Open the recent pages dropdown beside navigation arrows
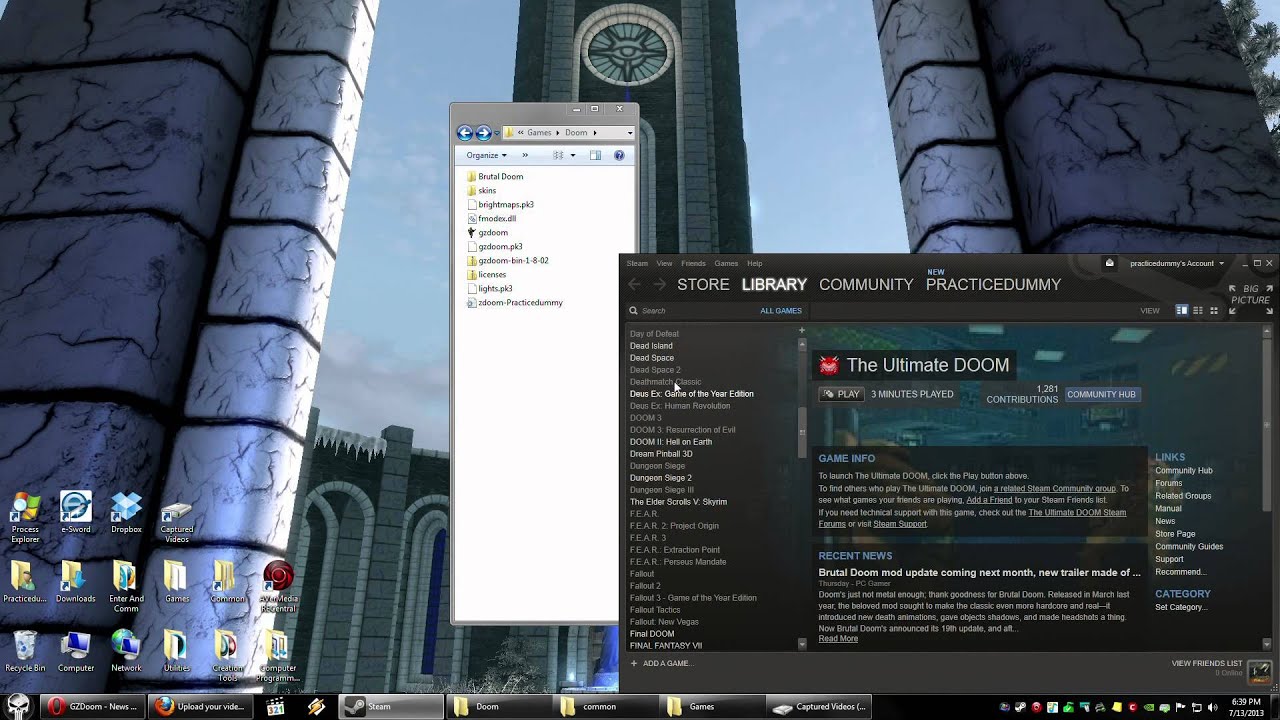This screenshot has width=1280, height=720. (496, 133)
